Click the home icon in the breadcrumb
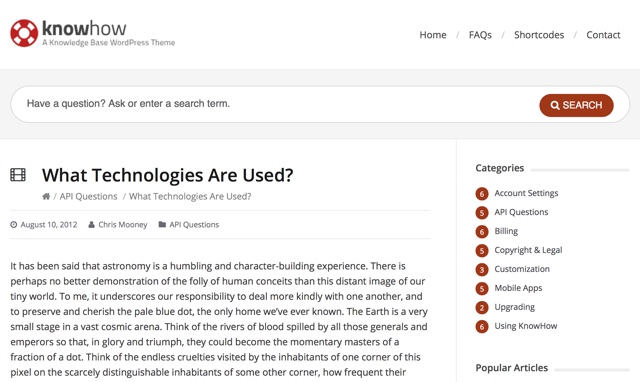The width and height of the screenshot is (640, 382). 46,196
